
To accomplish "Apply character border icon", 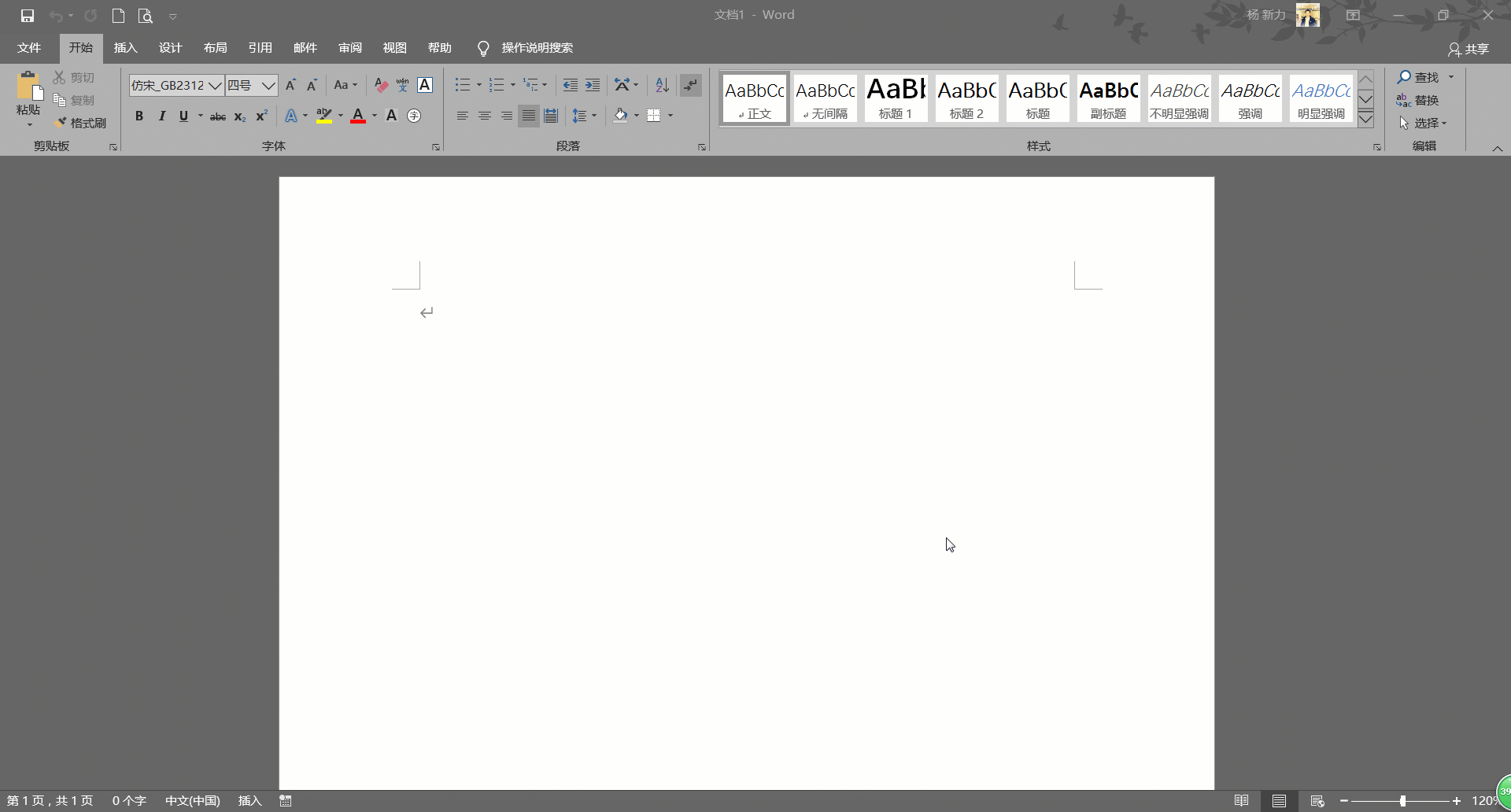I will [425, 85].
